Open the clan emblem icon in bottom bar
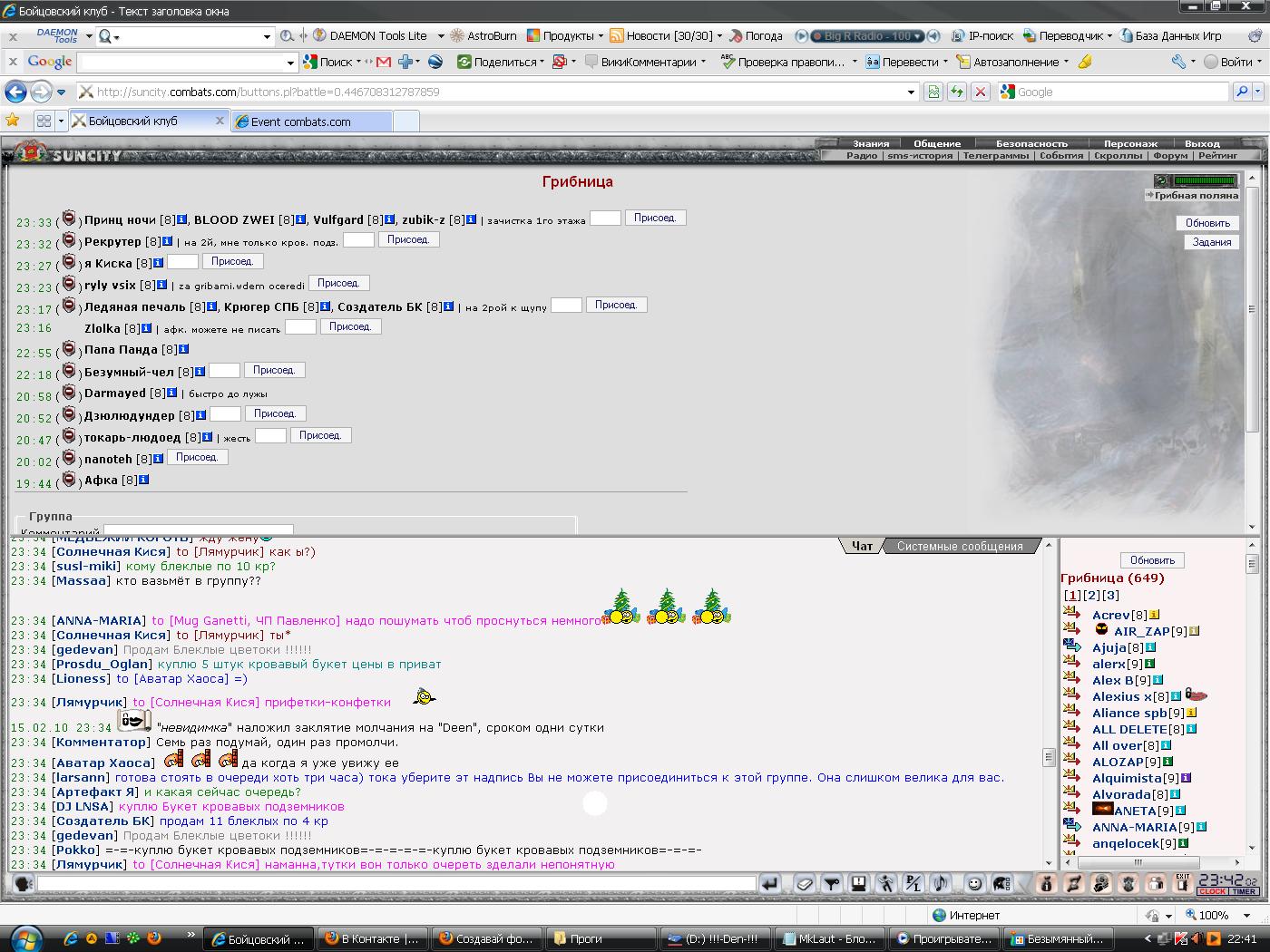The image size is (1270, 952). coord(1128,883)
